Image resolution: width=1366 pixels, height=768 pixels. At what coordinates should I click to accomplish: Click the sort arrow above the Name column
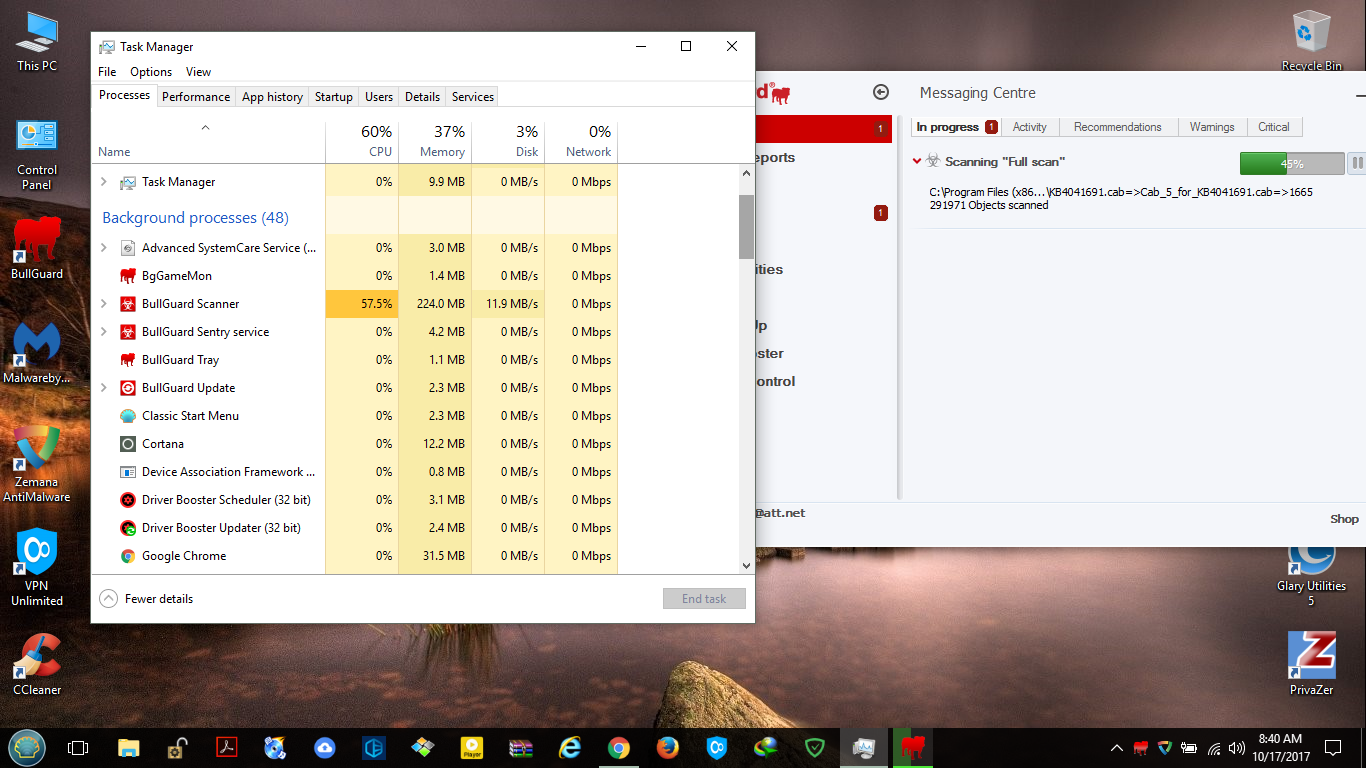205,127
